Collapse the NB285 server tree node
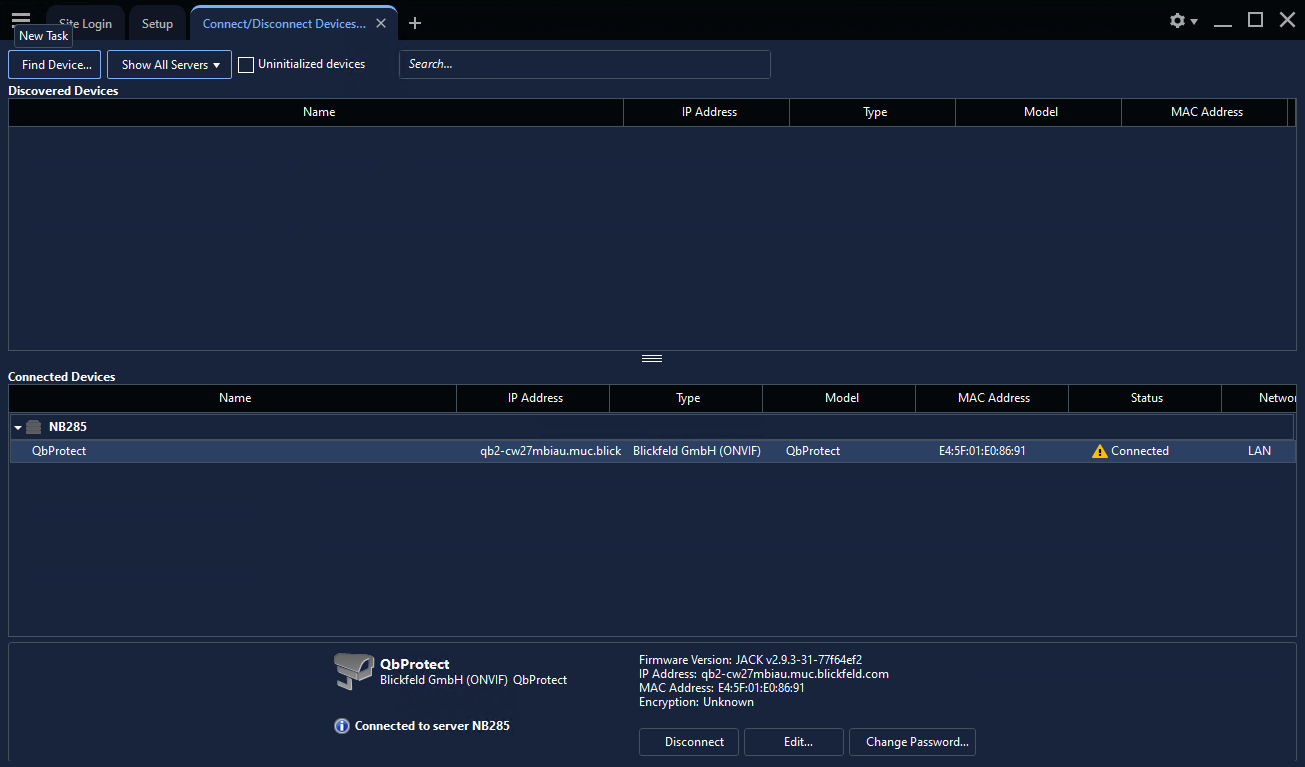 18,427
